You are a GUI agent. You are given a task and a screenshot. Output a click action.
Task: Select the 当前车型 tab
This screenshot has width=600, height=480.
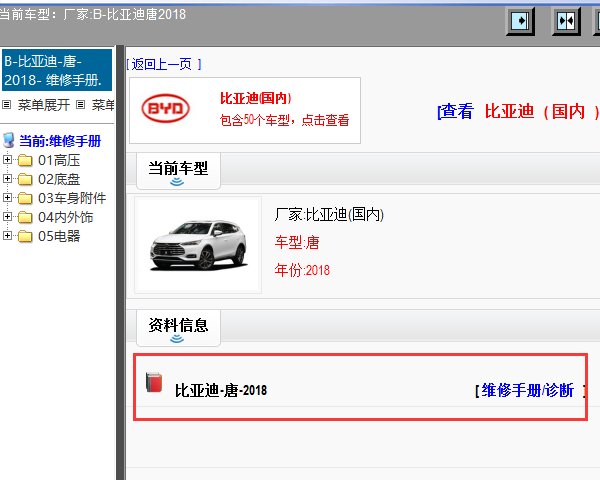(x=178, y=171)
